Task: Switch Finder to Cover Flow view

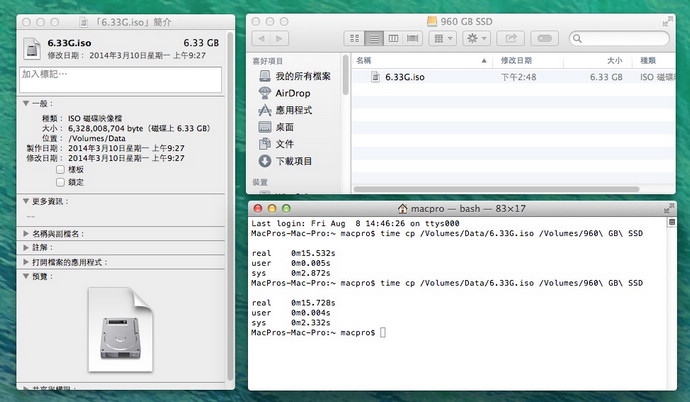Action: point(412,39)
